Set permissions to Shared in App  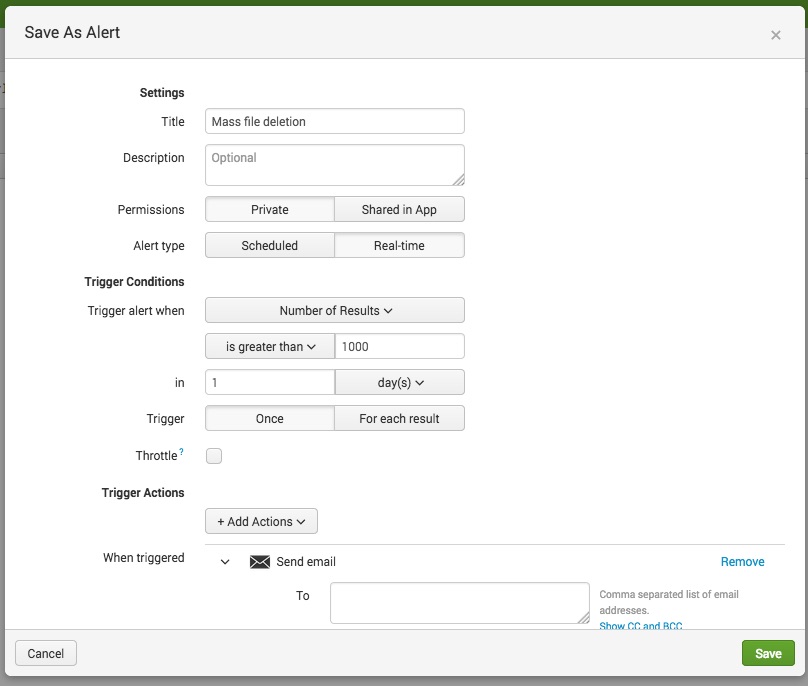[x=399, y=209]
